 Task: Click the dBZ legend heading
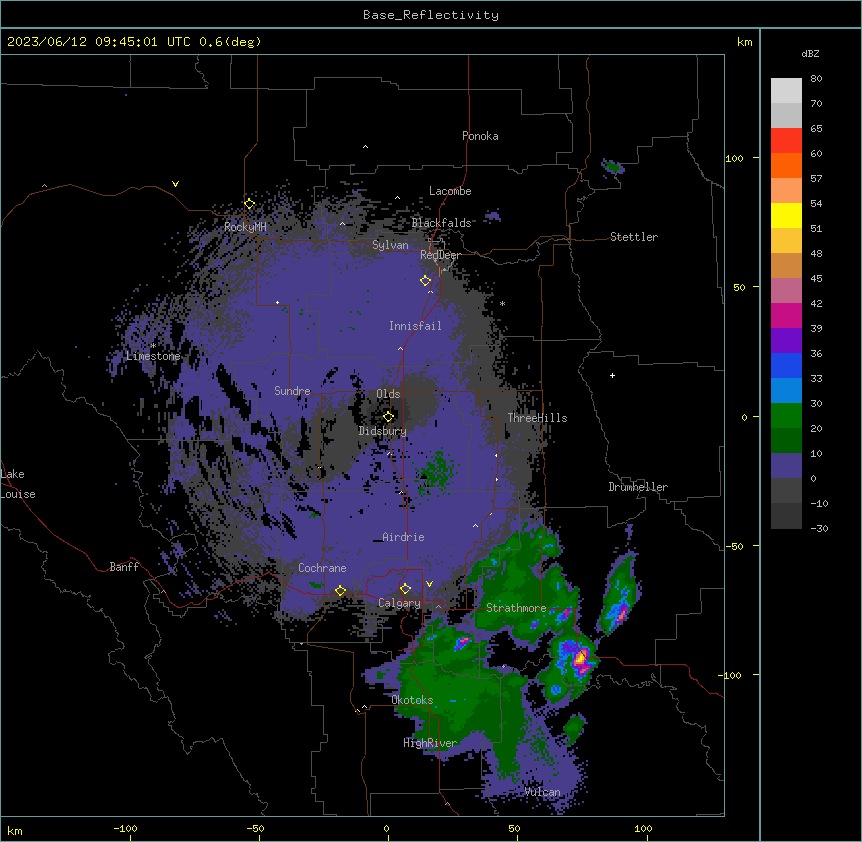click(x=810, y=54)
